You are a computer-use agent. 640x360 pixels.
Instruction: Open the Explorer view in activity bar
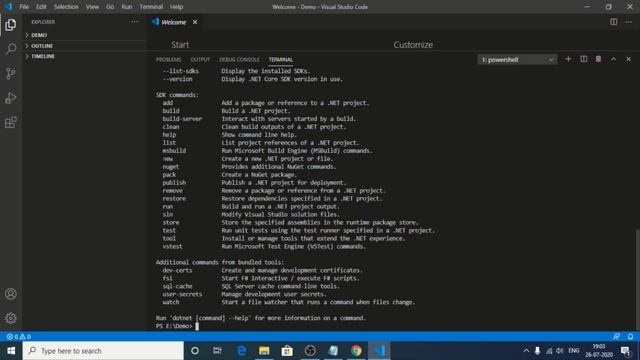click(11, 25)
